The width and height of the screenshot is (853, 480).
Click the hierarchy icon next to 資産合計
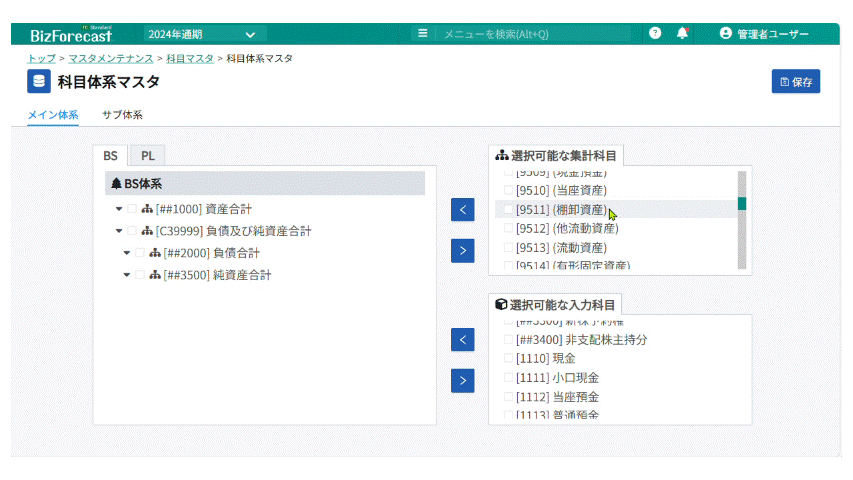pos(147,210)
